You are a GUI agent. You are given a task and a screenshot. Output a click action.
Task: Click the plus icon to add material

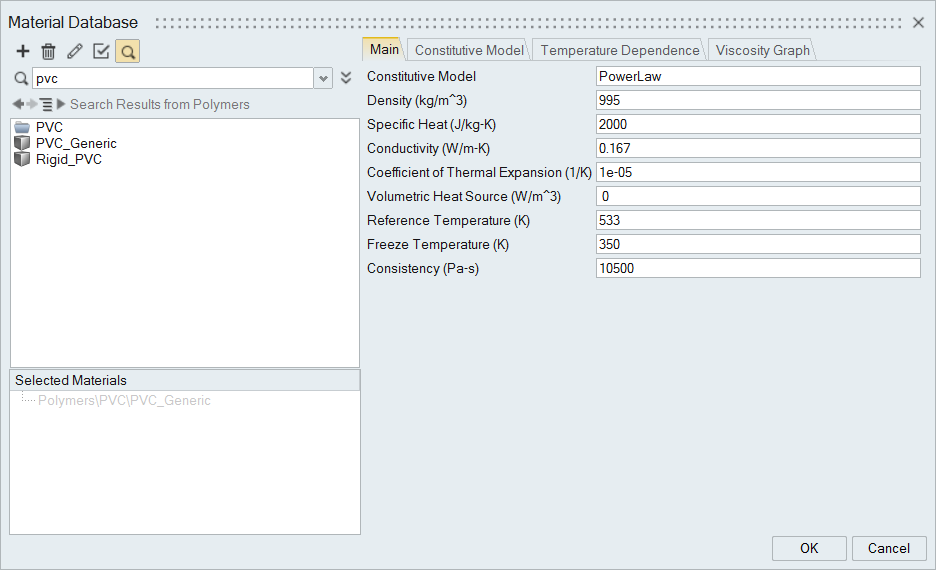click(x=23, y=51)
